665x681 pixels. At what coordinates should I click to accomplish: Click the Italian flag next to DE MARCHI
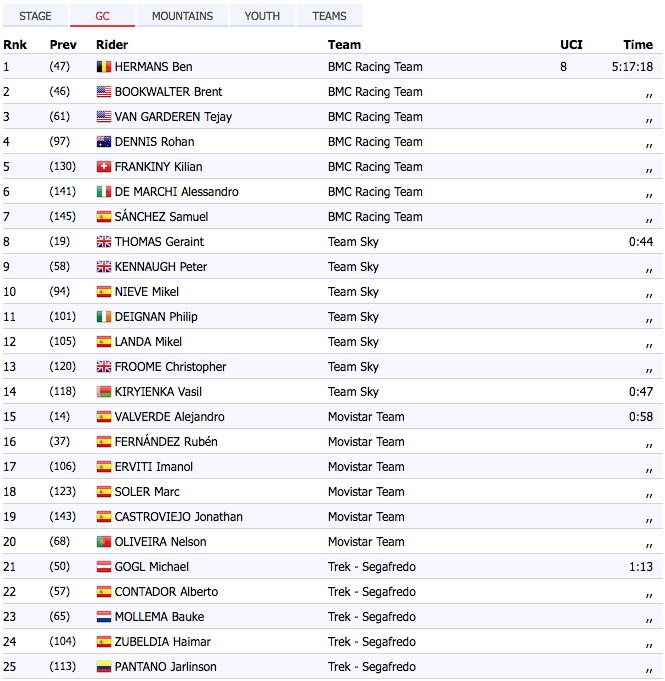click(103, 192)
